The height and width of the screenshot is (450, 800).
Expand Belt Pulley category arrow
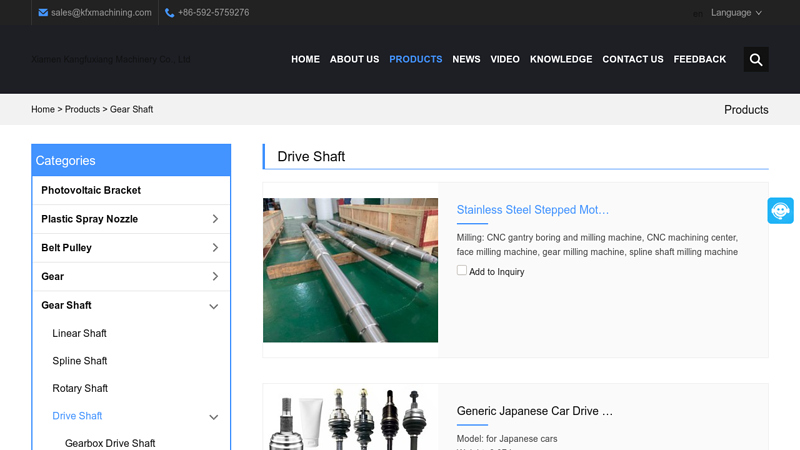coord(215,247)
